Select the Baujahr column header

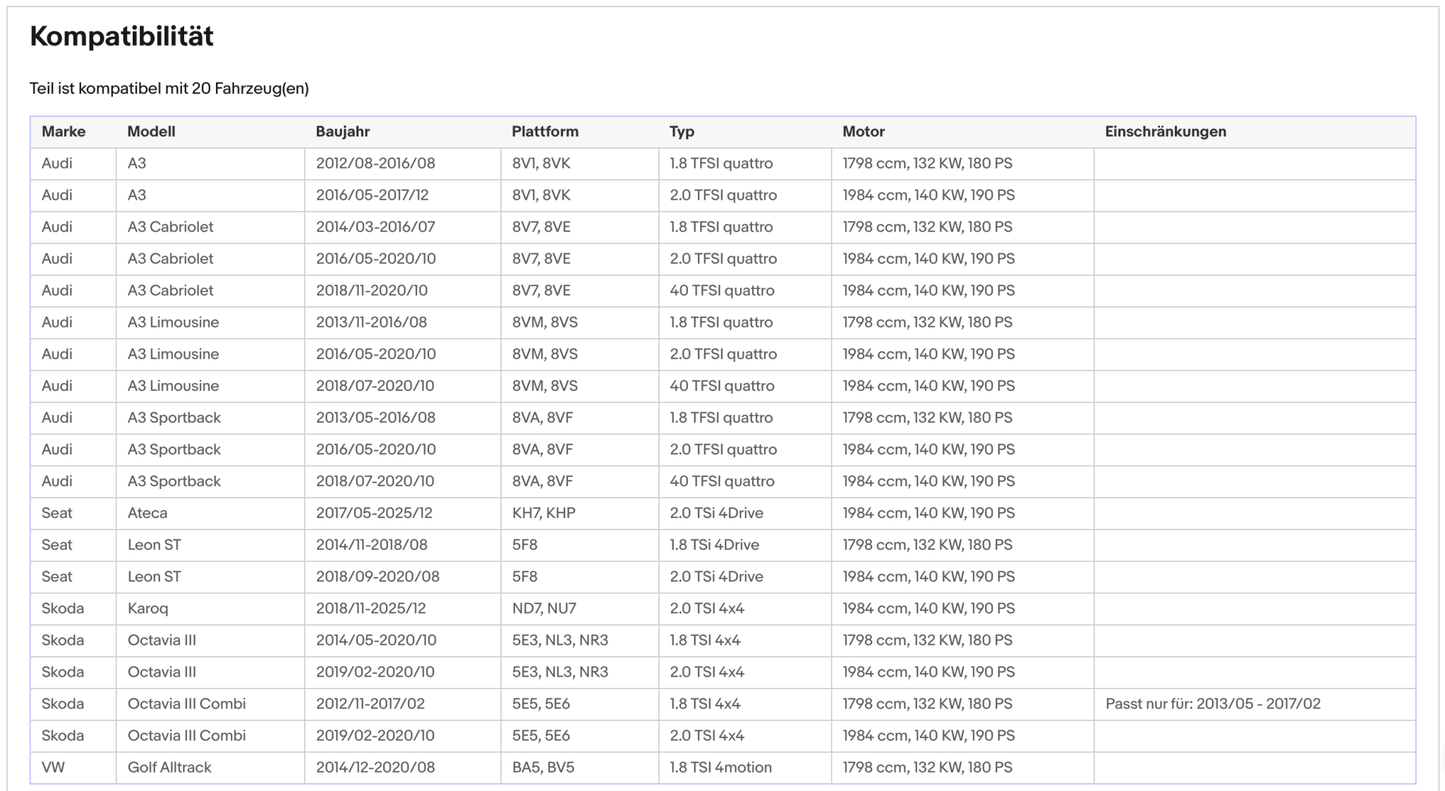[342, 132]
